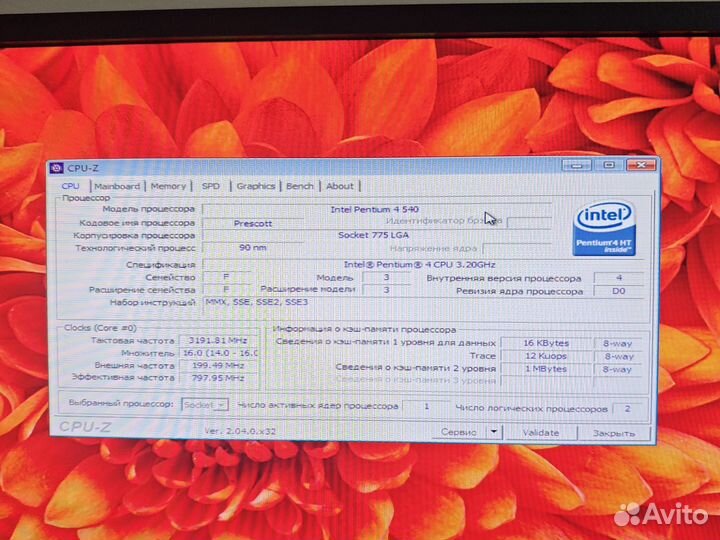Minimize the CPU-Z window
This screenshot has width=720, height=540.
click(577, 165)
